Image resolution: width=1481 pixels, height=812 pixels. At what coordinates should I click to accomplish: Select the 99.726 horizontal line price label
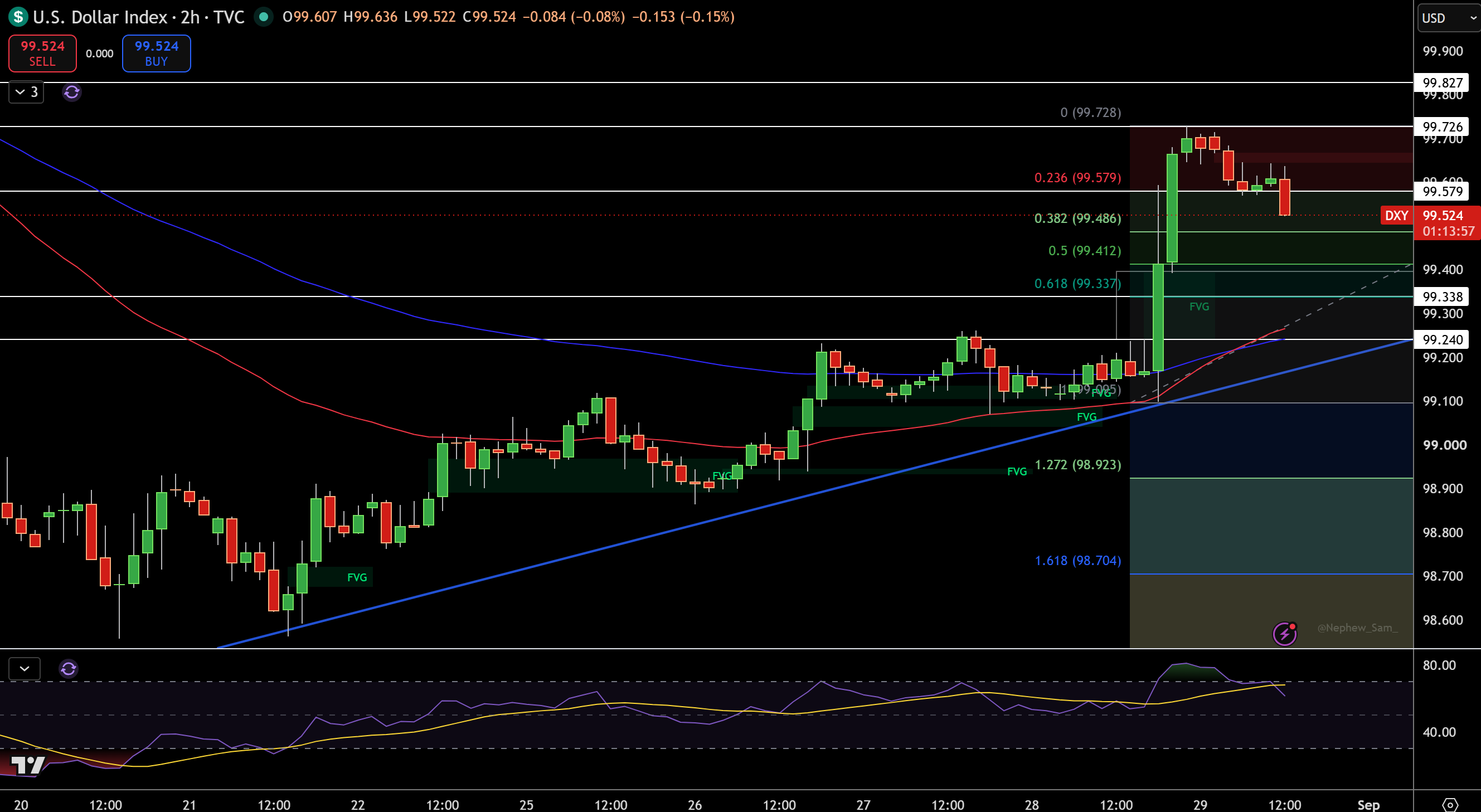(x=1442, y=127)
